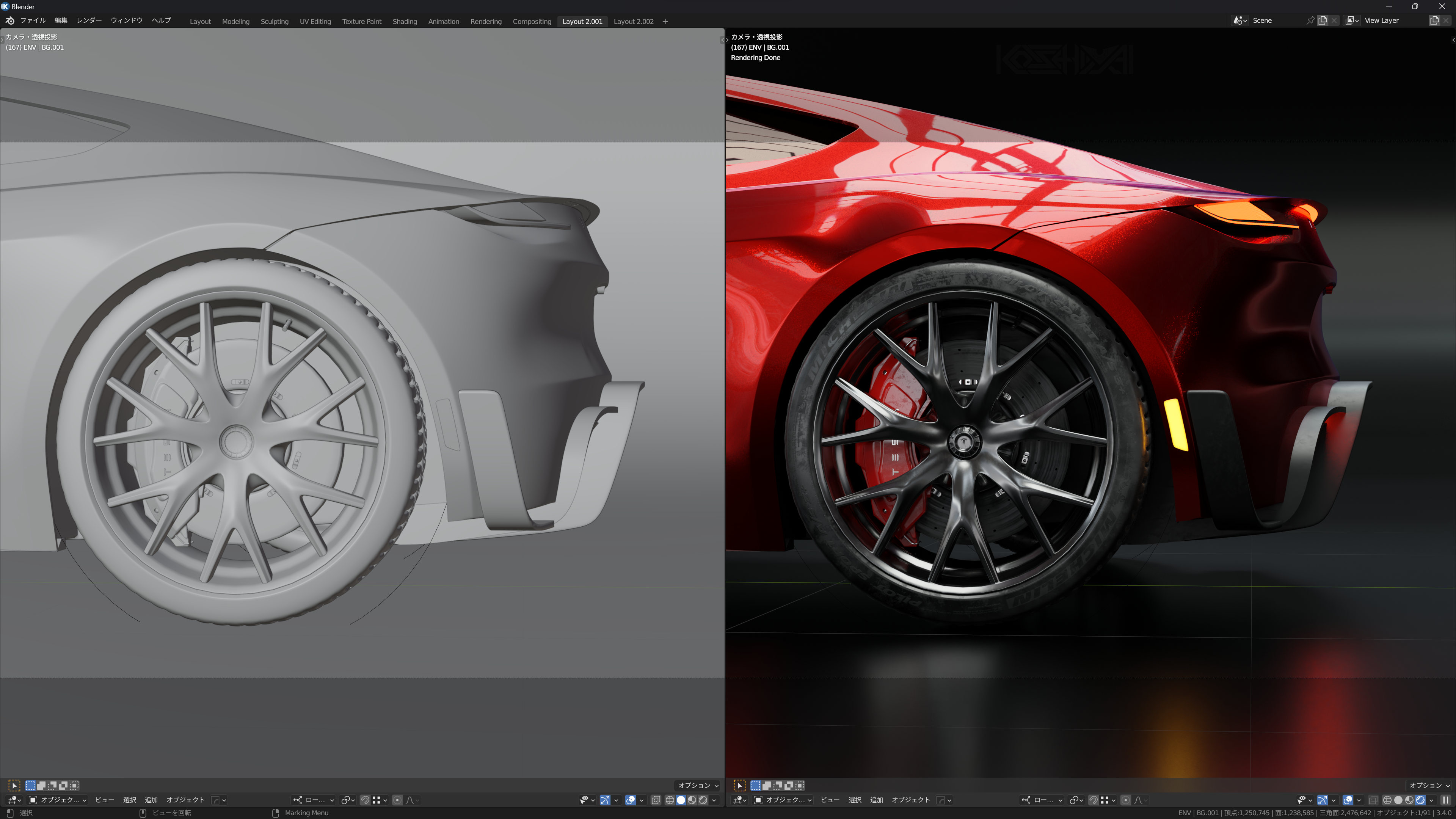Open the Blender logo application menu
The height and width of the screenshot is (819, 1456).
[9, 21]
